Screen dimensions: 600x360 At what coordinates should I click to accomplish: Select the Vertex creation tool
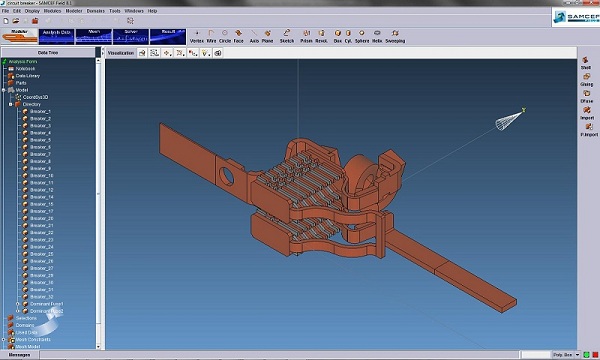click(197, 36)
